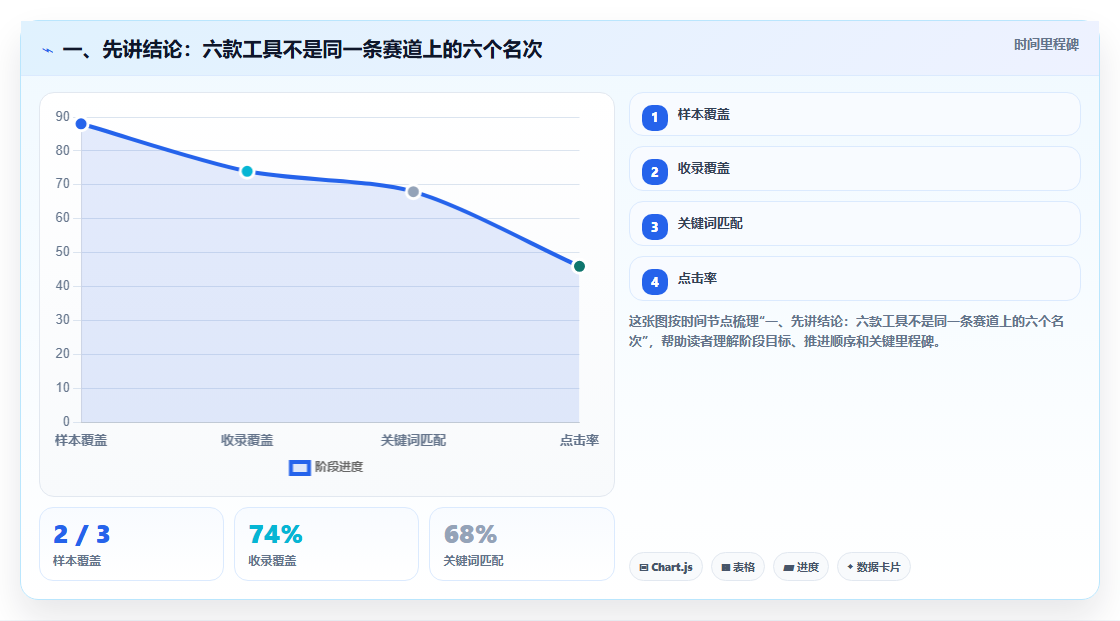Image resolution: width=1120 pixels, height=621 pixels.
Task: Select the 表格 tag
Action: click(738, 567)
